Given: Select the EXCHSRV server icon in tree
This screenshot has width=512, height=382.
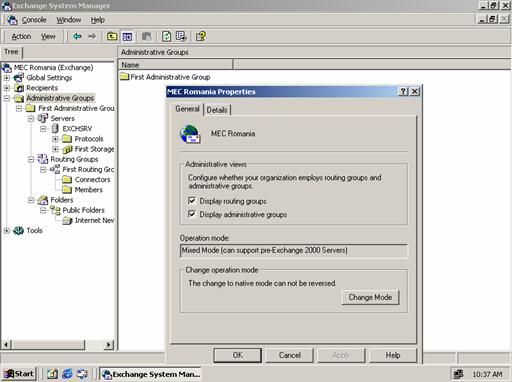Looking at the screenshot, I should (55, 129).
